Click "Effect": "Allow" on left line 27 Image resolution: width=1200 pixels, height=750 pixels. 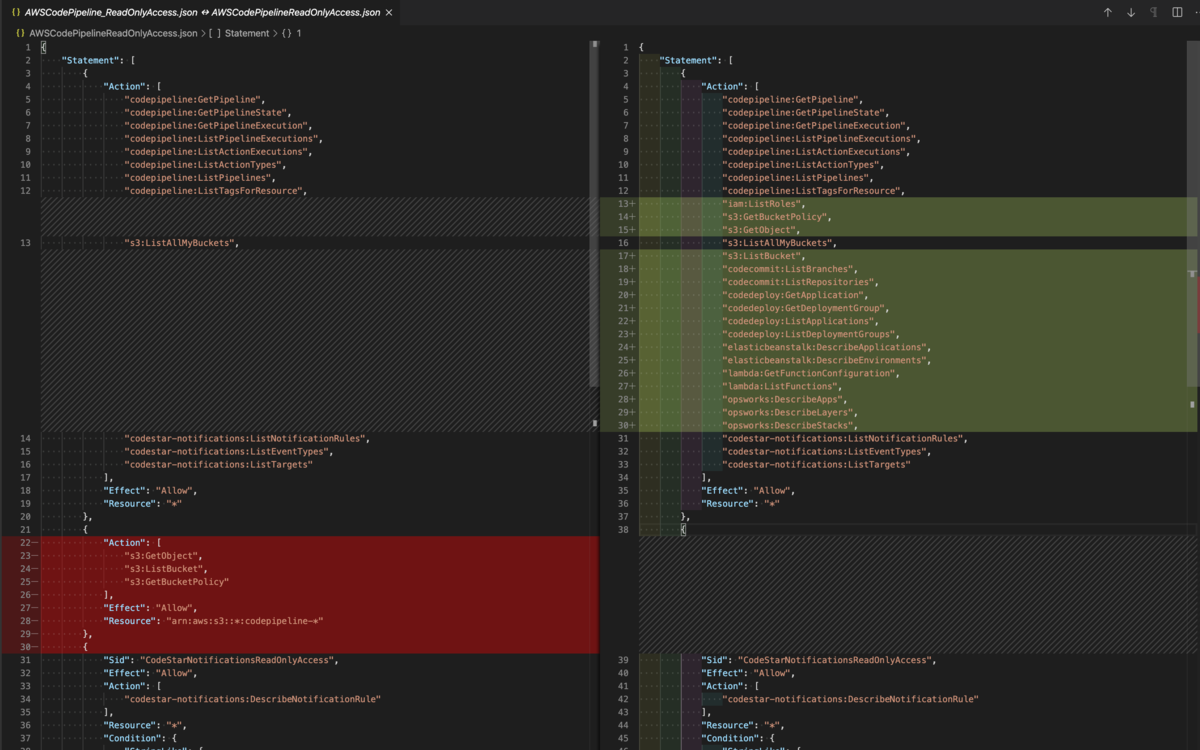click(150, 607)
